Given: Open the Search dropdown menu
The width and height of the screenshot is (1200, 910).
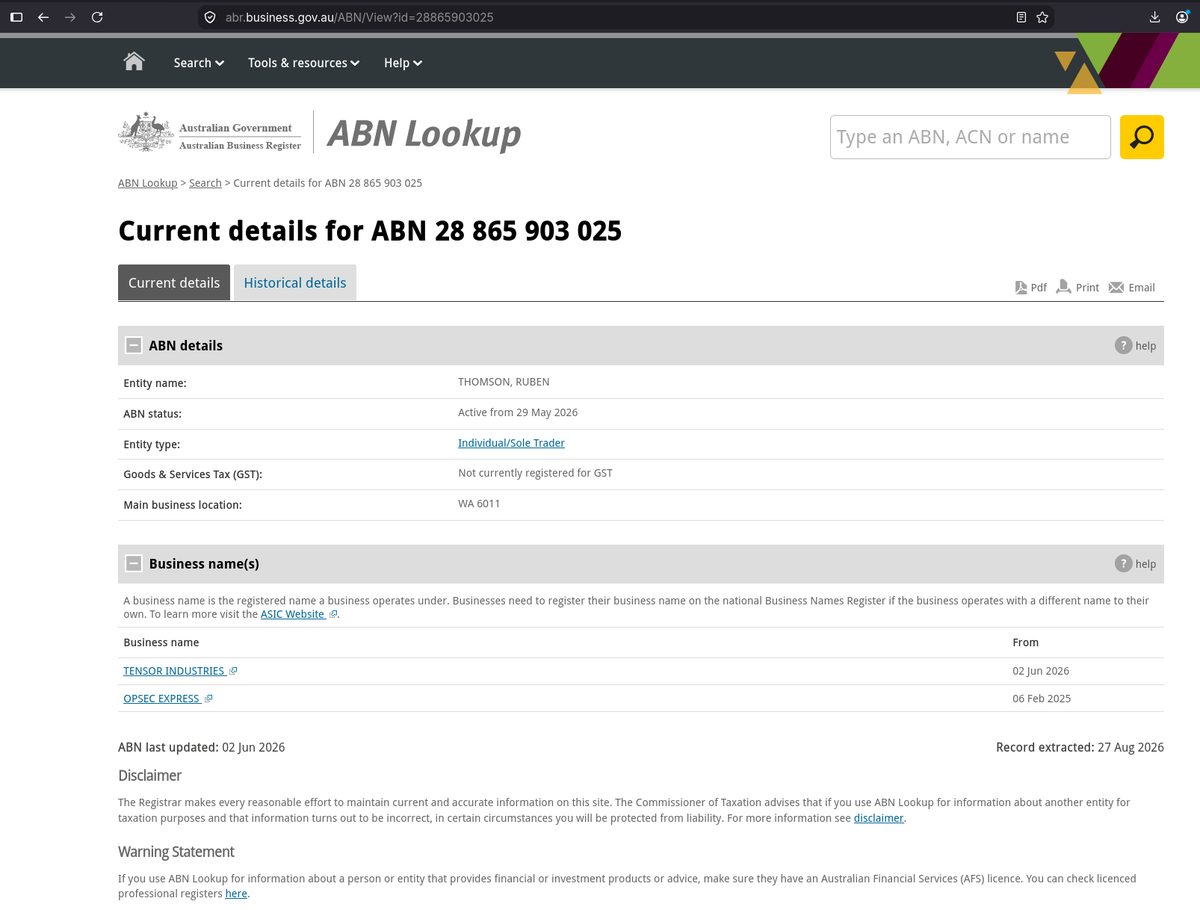Looking at the screenshot, I should click(x=198, y=62).
